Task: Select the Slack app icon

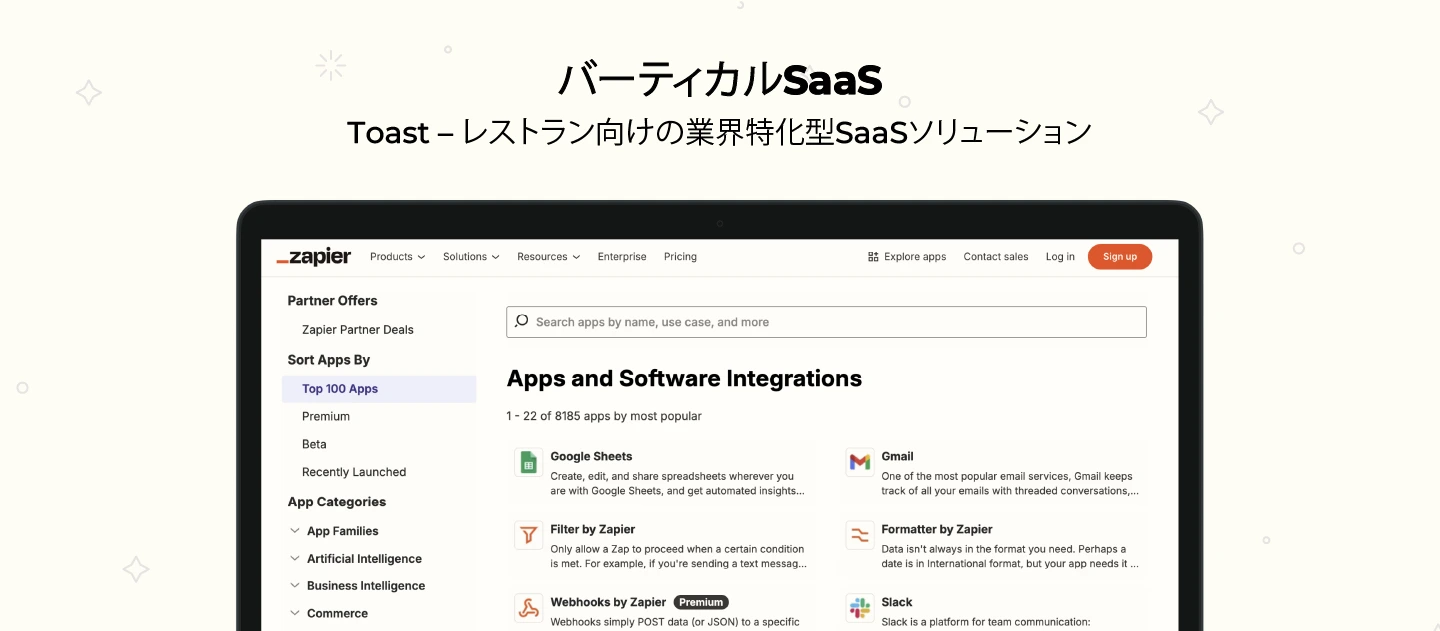Action: [x=859, y=608]
